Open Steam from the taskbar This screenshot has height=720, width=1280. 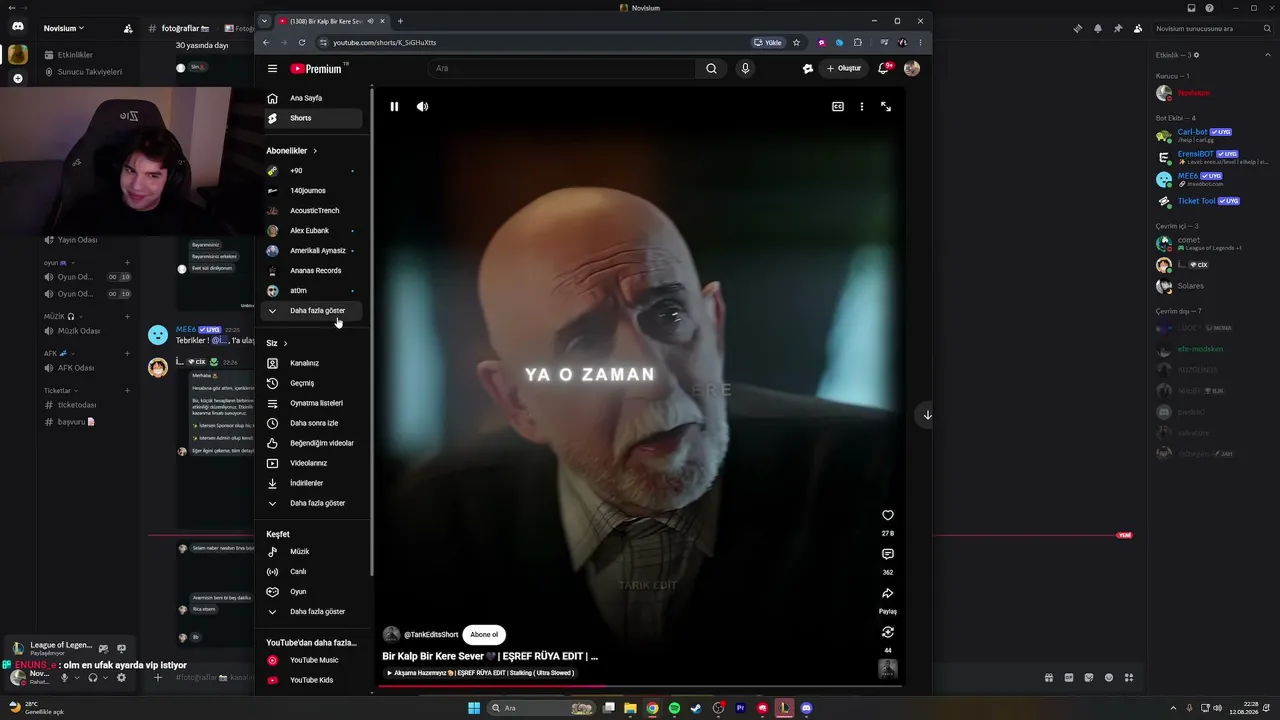pyautogui.click(x=696, y=708)
